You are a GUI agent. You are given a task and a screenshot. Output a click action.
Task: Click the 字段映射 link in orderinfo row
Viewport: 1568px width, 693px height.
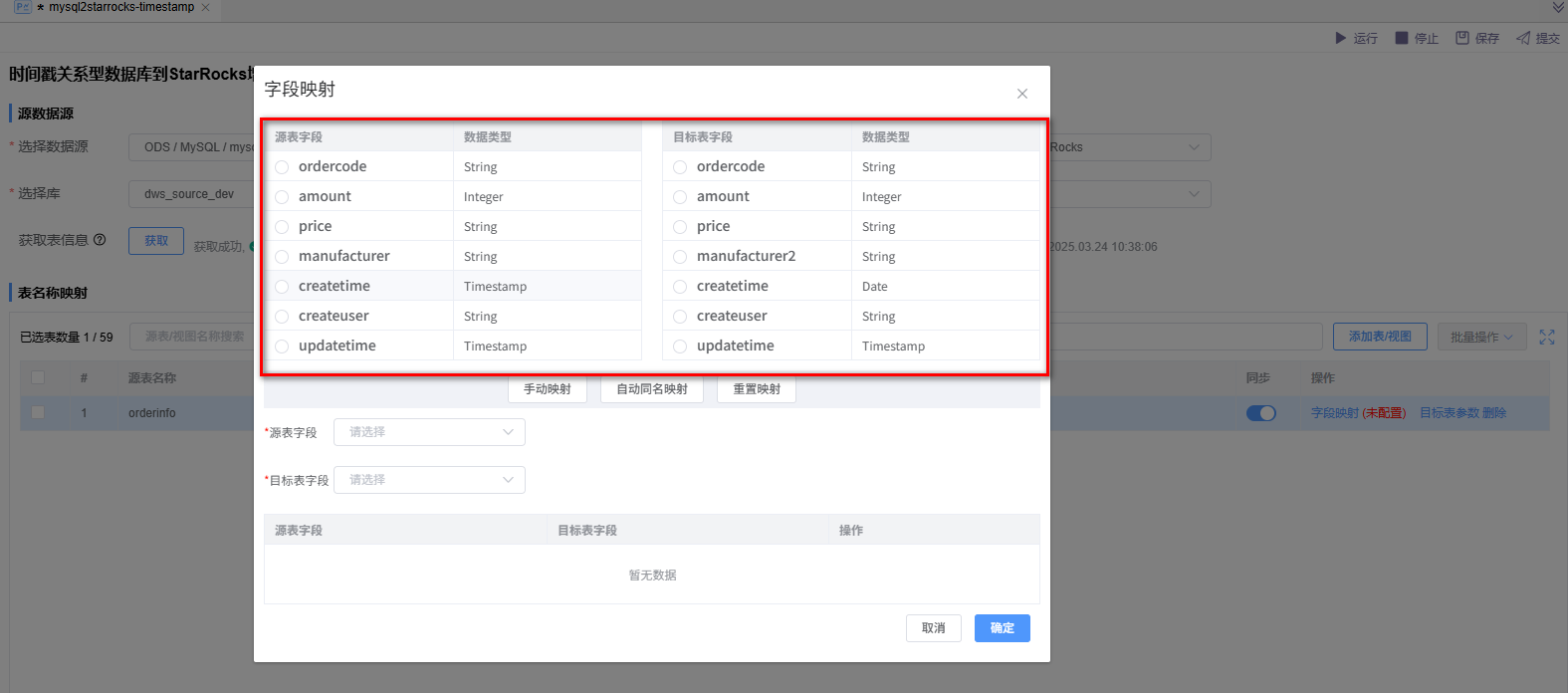pyautogui.click(x=1334, y=413)
